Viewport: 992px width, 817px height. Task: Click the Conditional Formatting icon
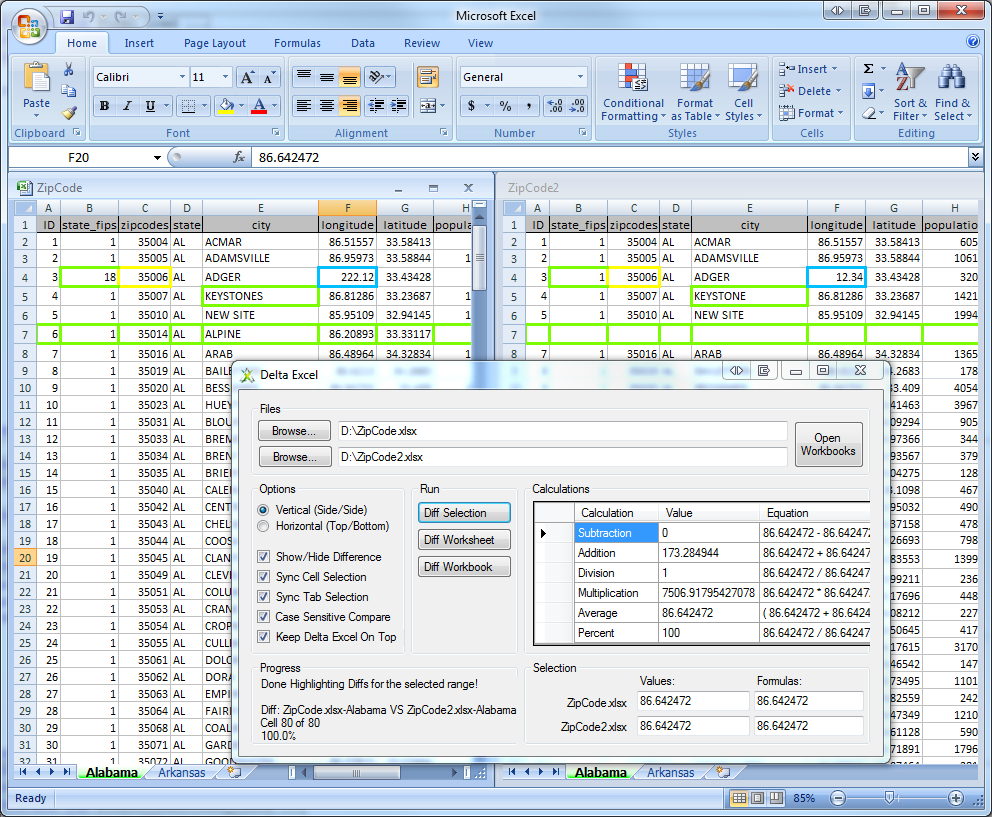[633, 78]
